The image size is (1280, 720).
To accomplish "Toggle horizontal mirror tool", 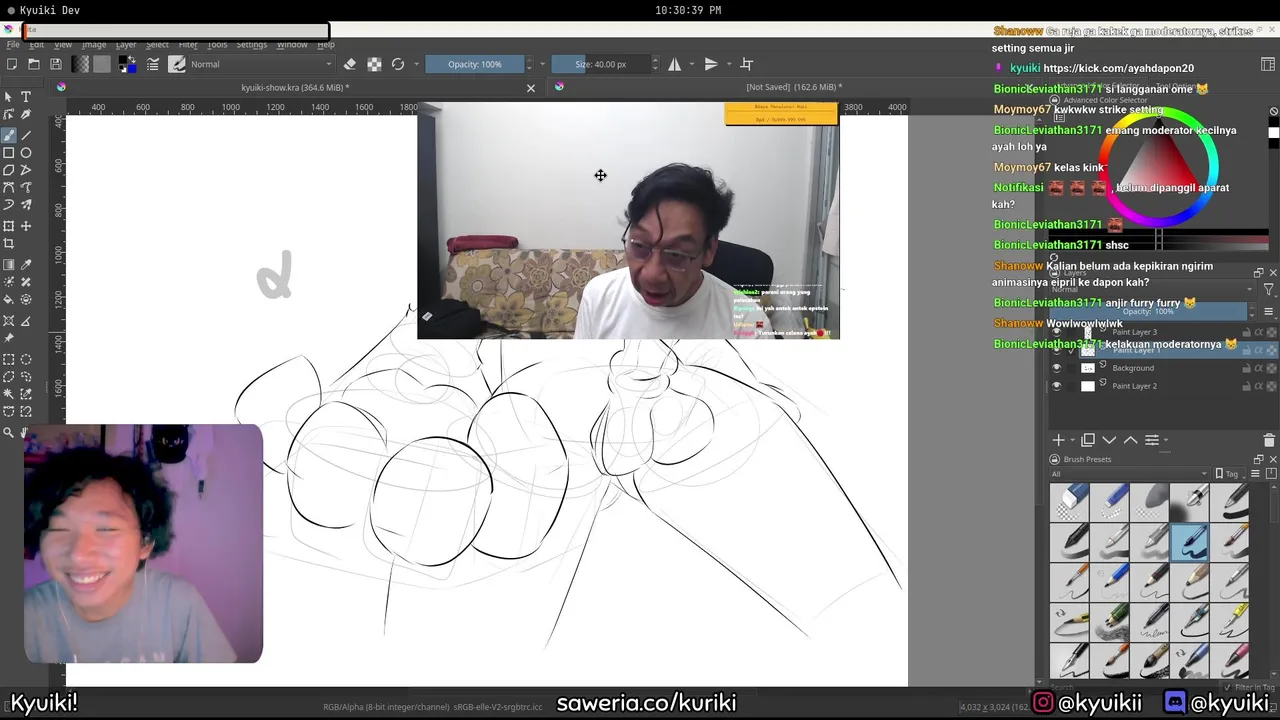I will pos(675,64).
